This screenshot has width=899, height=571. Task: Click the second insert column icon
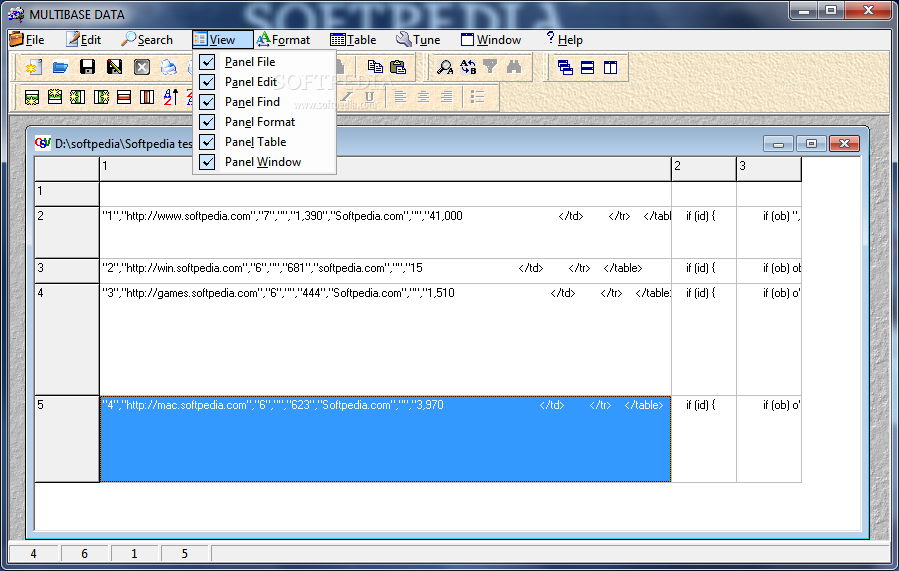(x=101, y=97)
